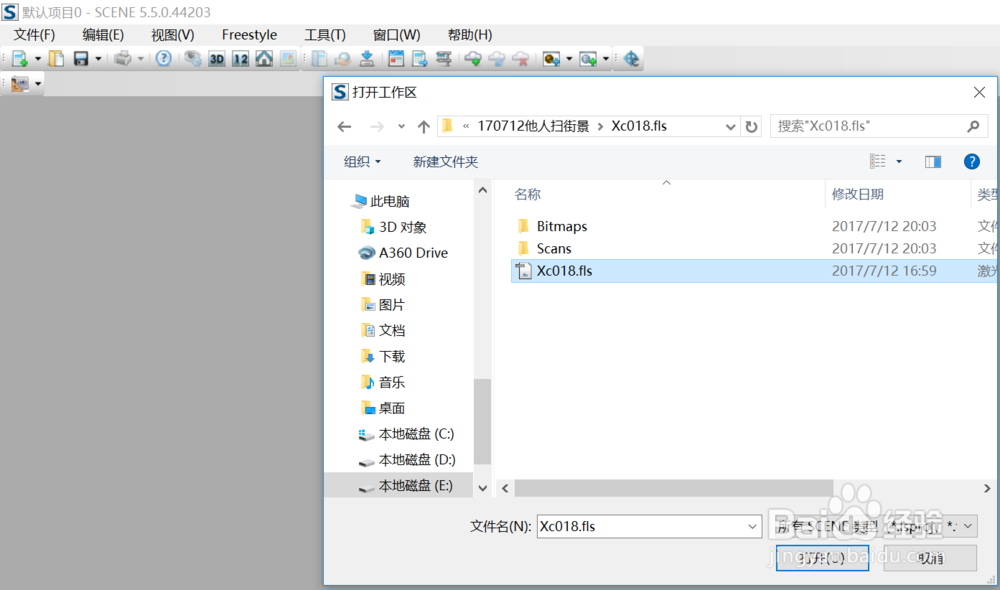Click the cloud delete (red X) icon
This screenshot has height=590, width=1000.
521,59
